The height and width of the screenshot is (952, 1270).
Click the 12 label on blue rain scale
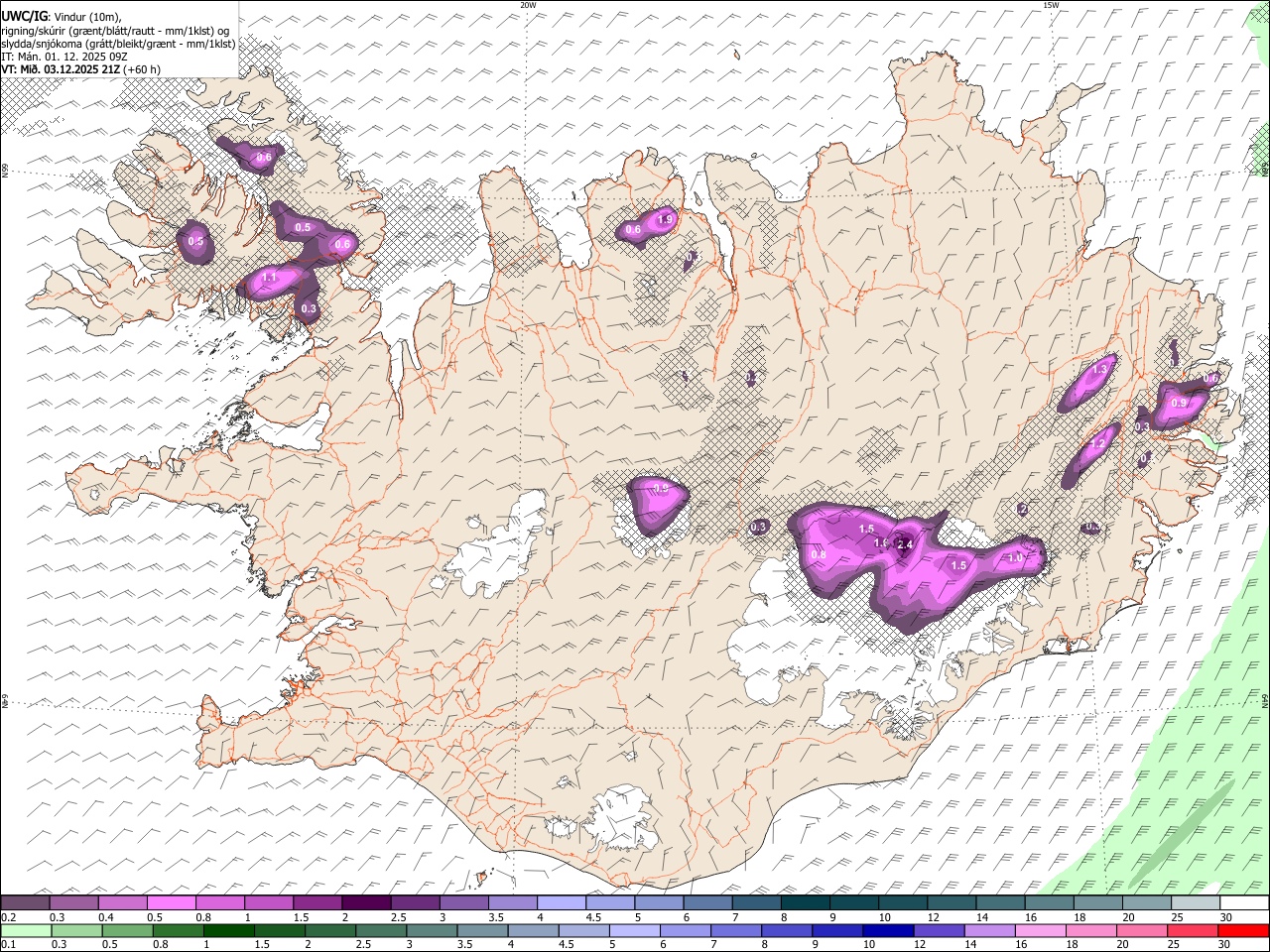point(920,945)
